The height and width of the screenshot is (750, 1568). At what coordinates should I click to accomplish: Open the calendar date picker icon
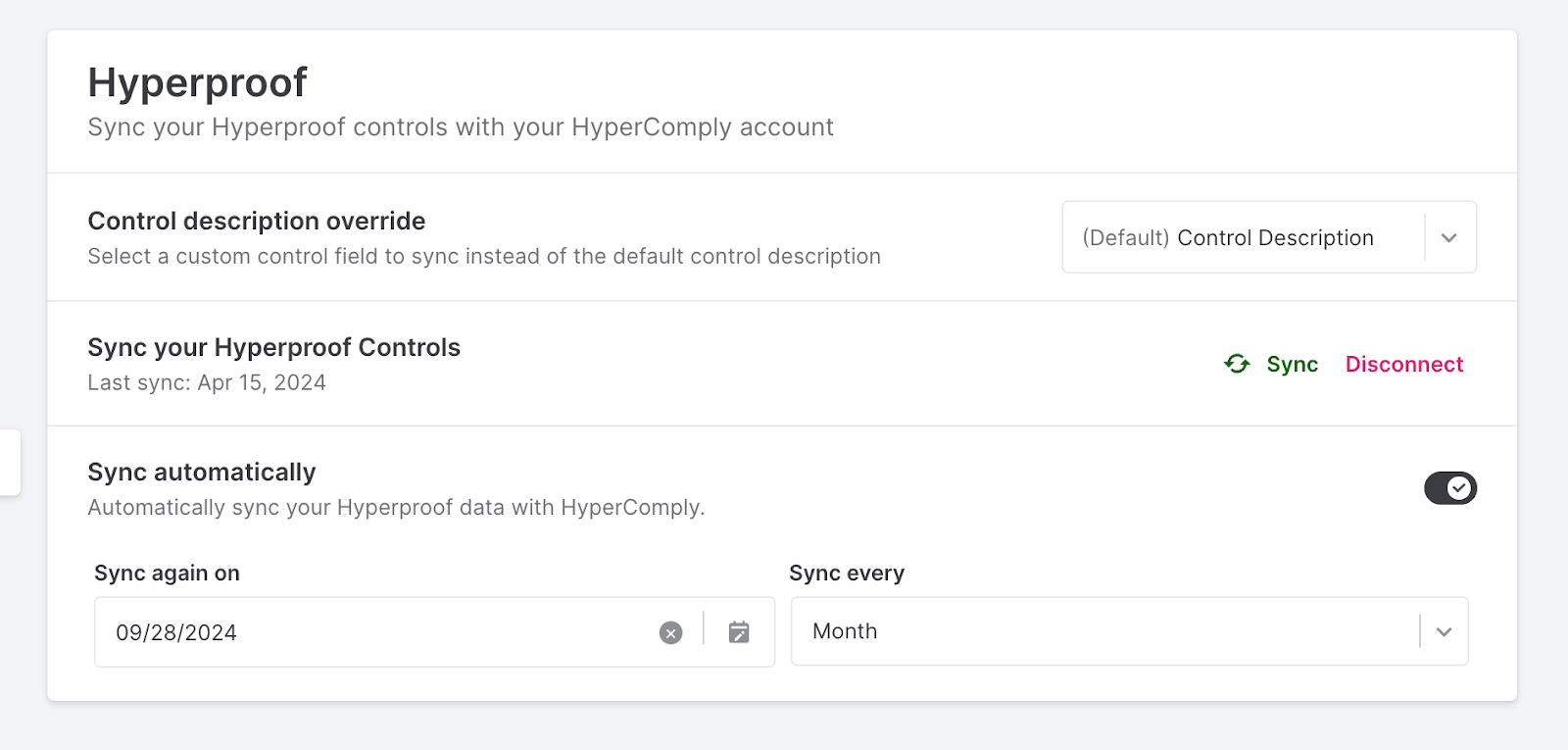(739, 632)
